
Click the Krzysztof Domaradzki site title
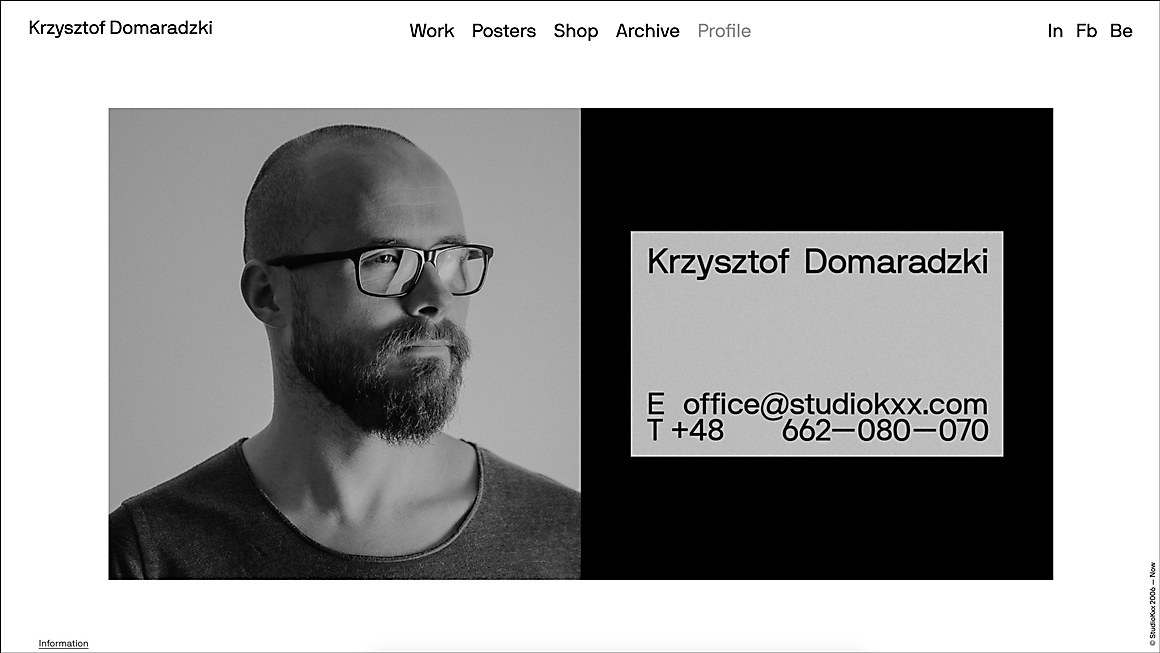121,28
